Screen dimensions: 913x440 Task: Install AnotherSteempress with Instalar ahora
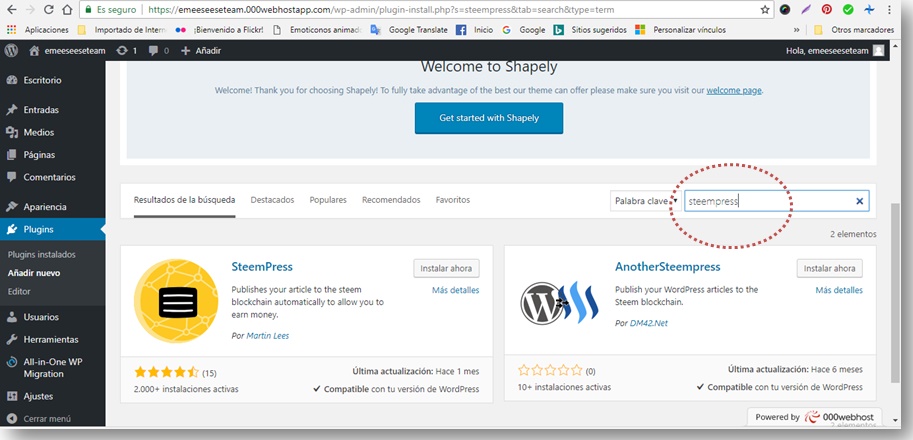coord(830,268)
